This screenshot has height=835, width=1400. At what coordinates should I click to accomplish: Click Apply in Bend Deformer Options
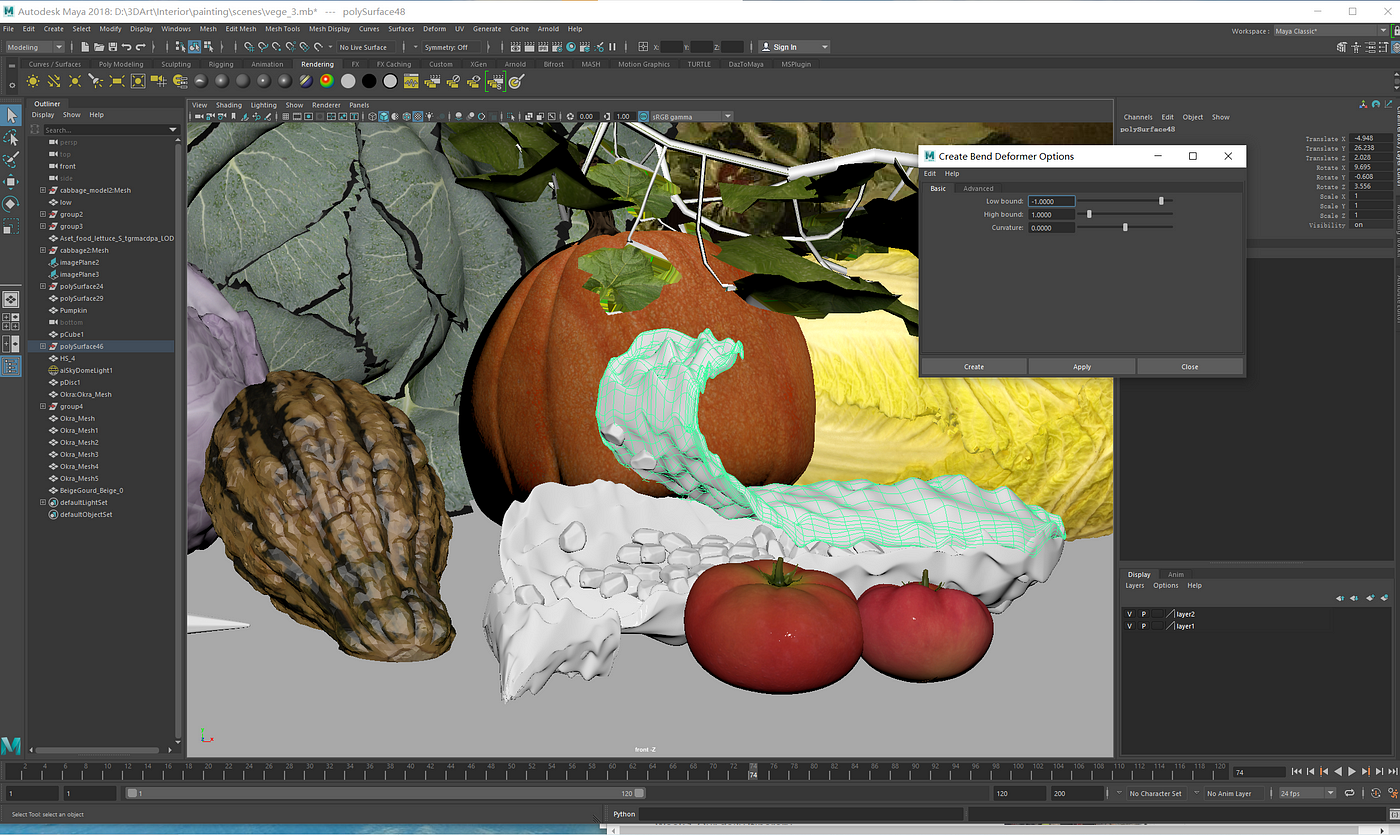[x=1082, y=366]
